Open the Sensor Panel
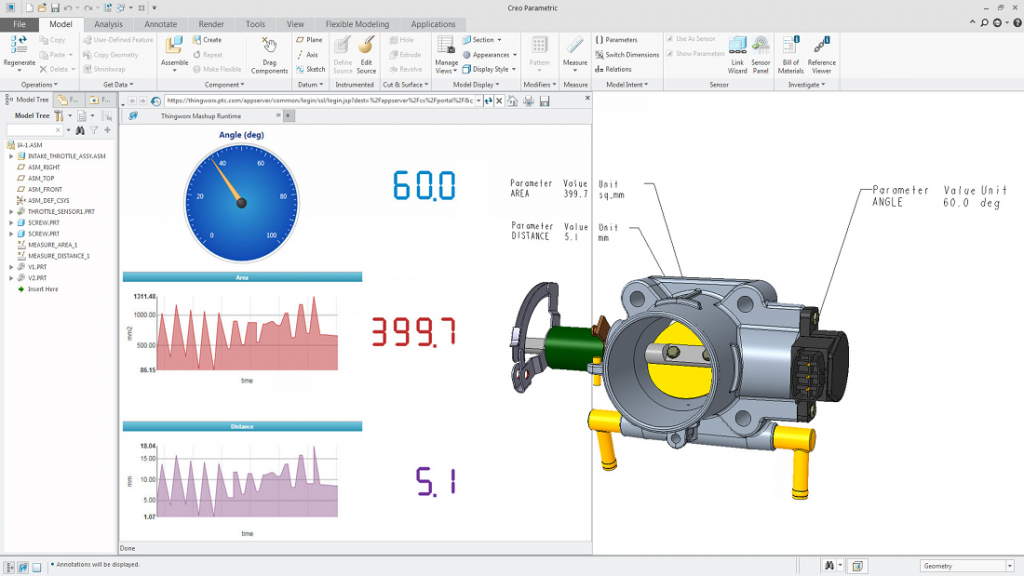Image resolution: width=1024 pixels, height=576 pixels. [x=760, y=54]
